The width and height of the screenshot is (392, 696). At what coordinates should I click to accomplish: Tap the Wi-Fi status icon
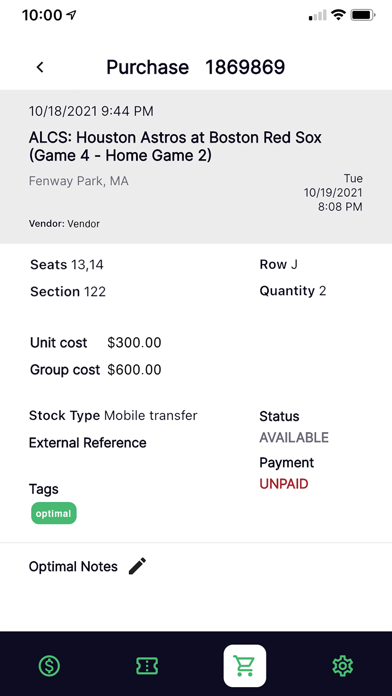point(338,16)
